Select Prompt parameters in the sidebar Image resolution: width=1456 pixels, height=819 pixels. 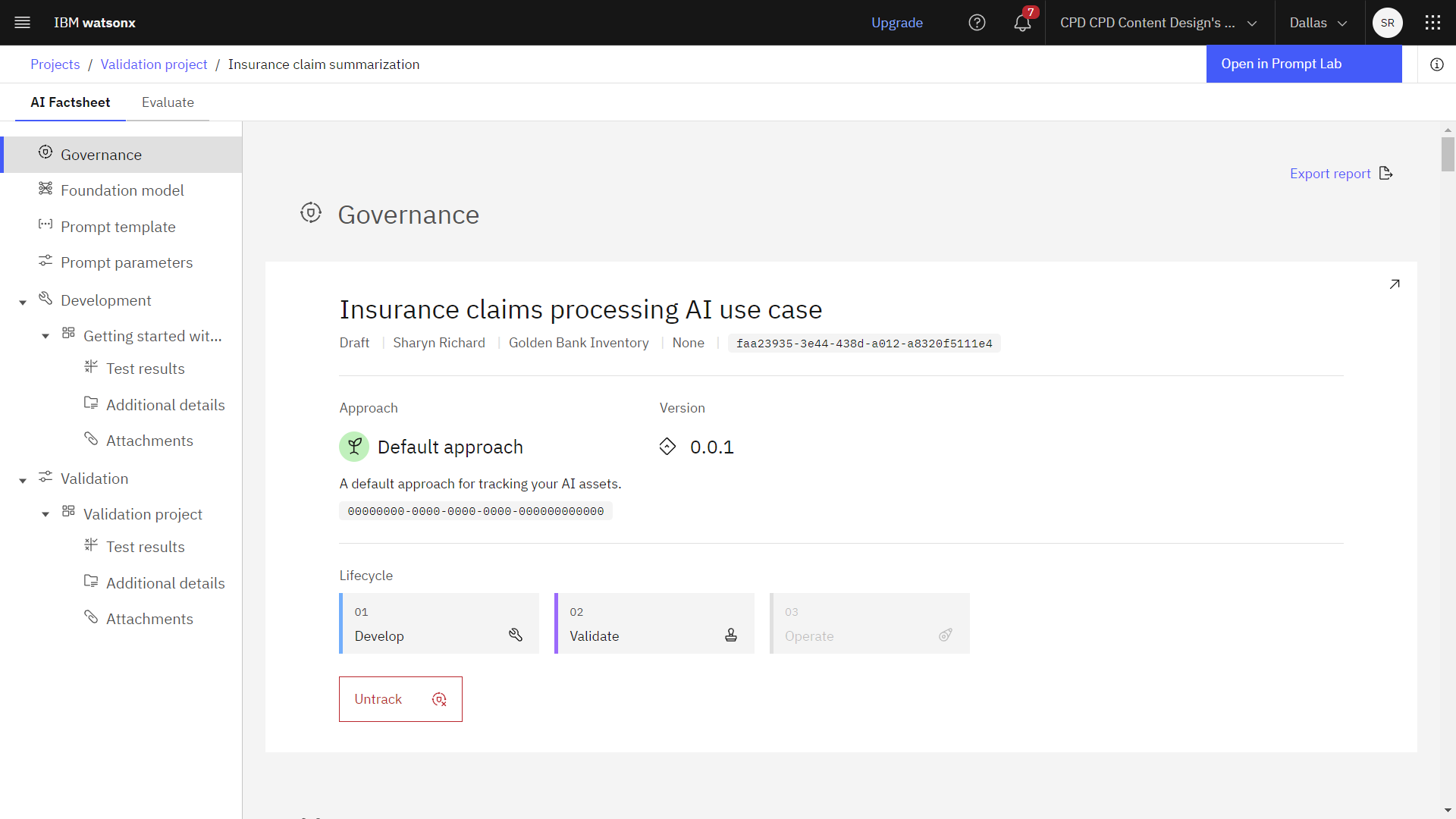(x=121, y=262)
